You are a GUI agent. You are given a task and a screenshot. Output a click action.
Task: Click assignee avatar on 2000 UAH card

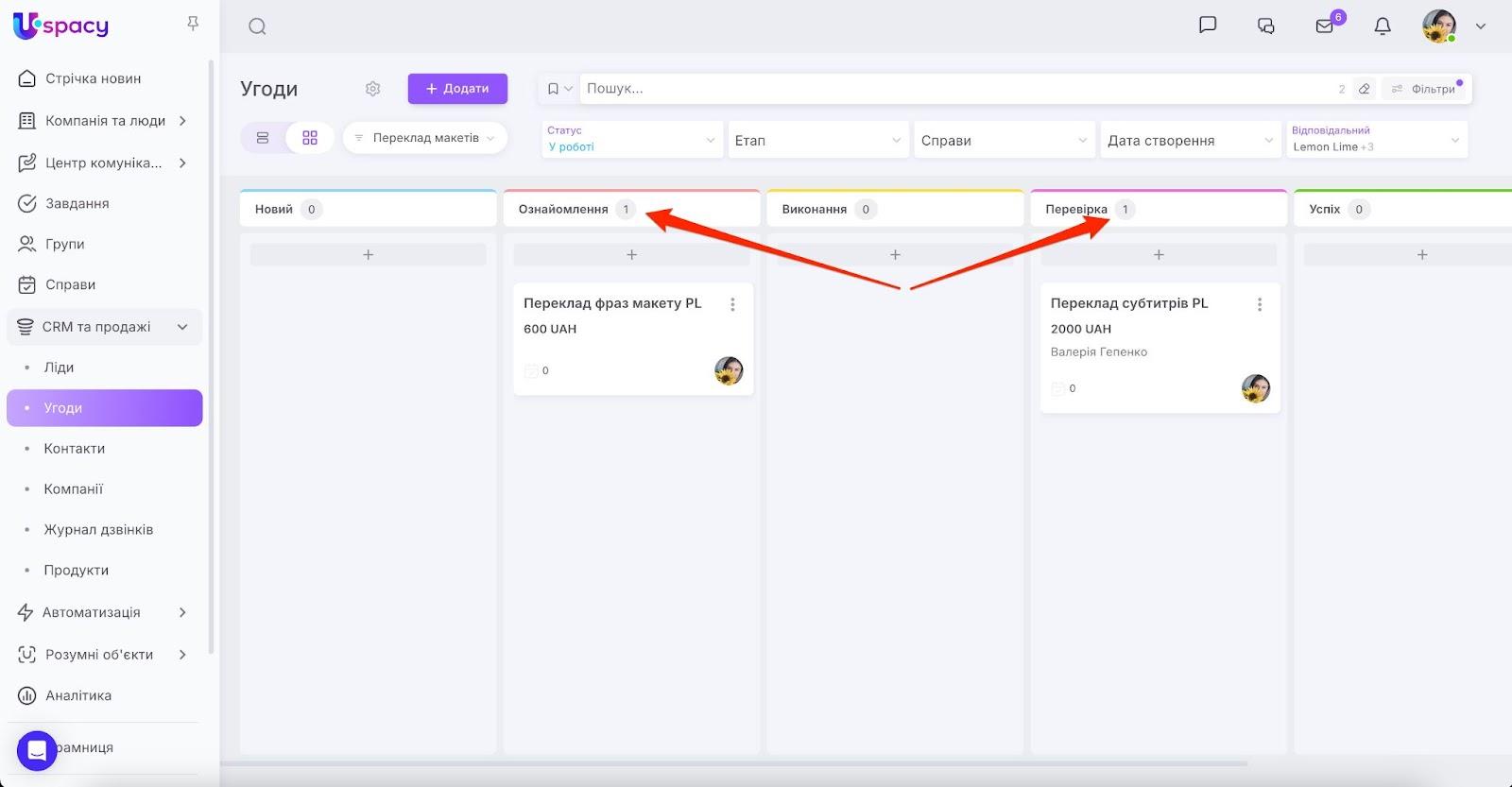(1256, 388)
